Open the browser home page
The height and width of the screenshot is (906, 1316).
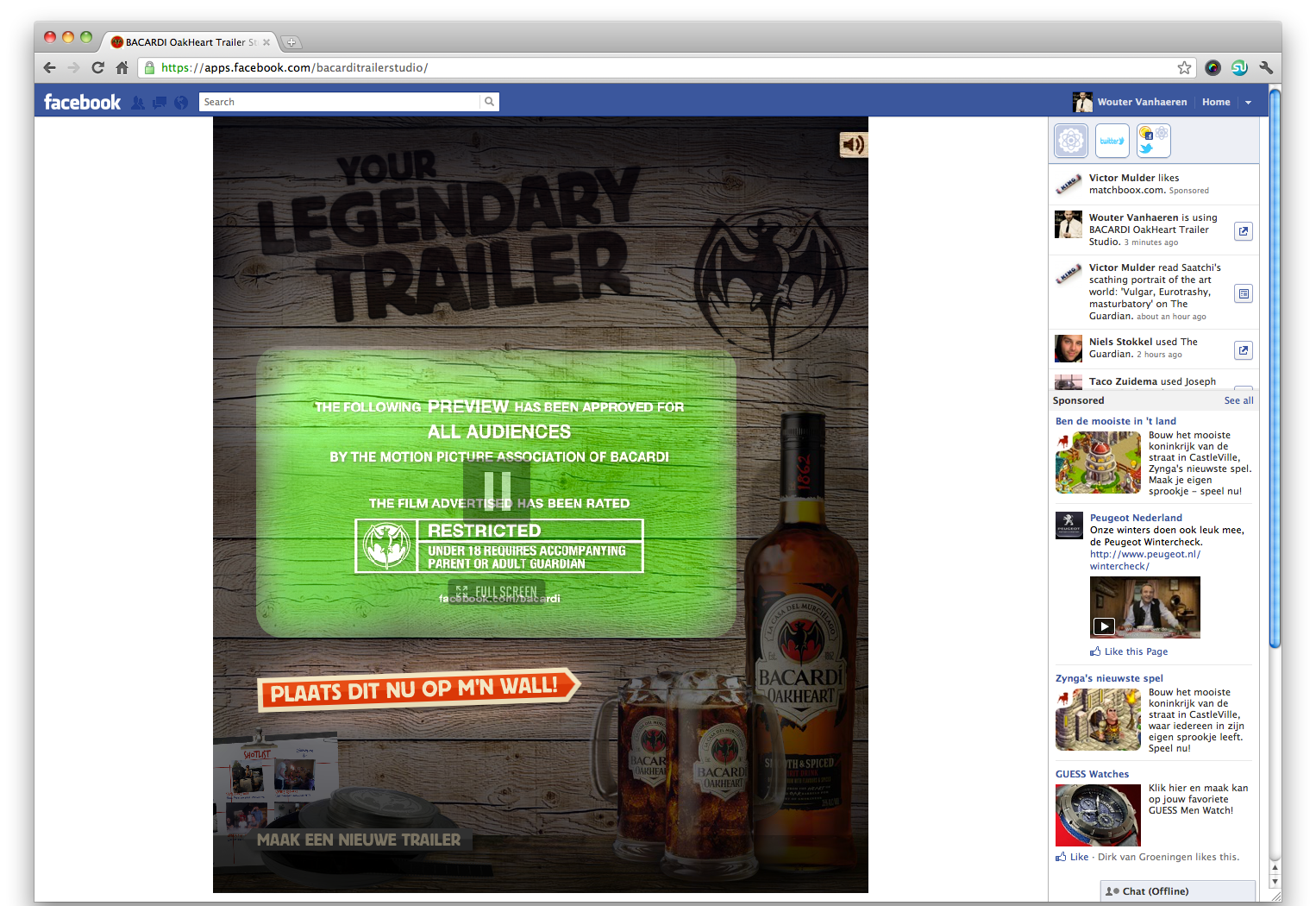tap(122, 67)
